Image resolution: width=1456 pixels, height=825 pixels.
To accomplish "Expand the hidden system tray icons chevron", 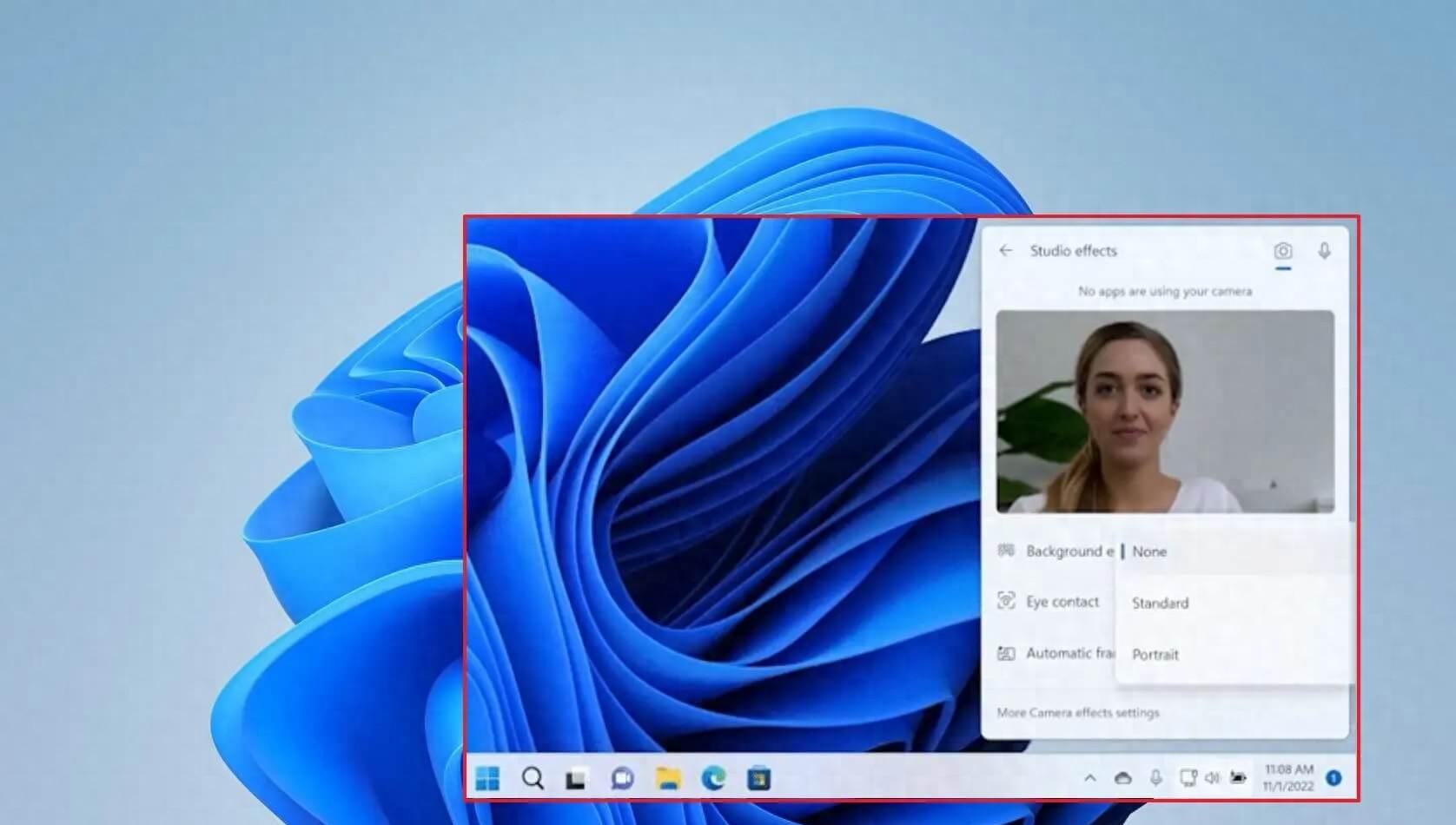I will pos(1089,778).
